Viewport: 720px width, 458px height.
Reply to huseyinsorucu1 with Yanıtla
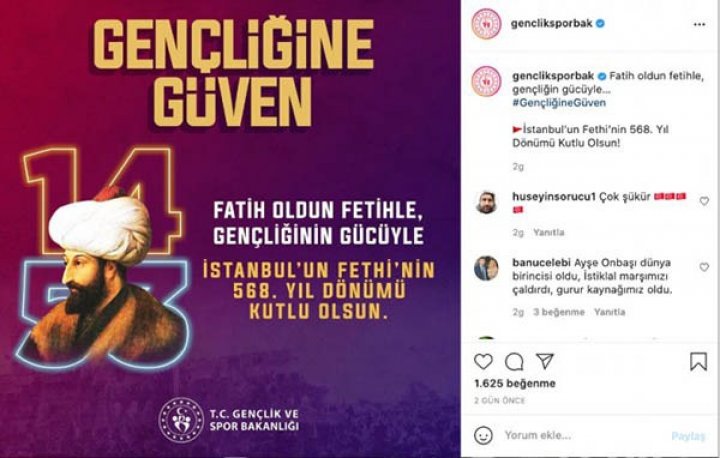(549, 232)
